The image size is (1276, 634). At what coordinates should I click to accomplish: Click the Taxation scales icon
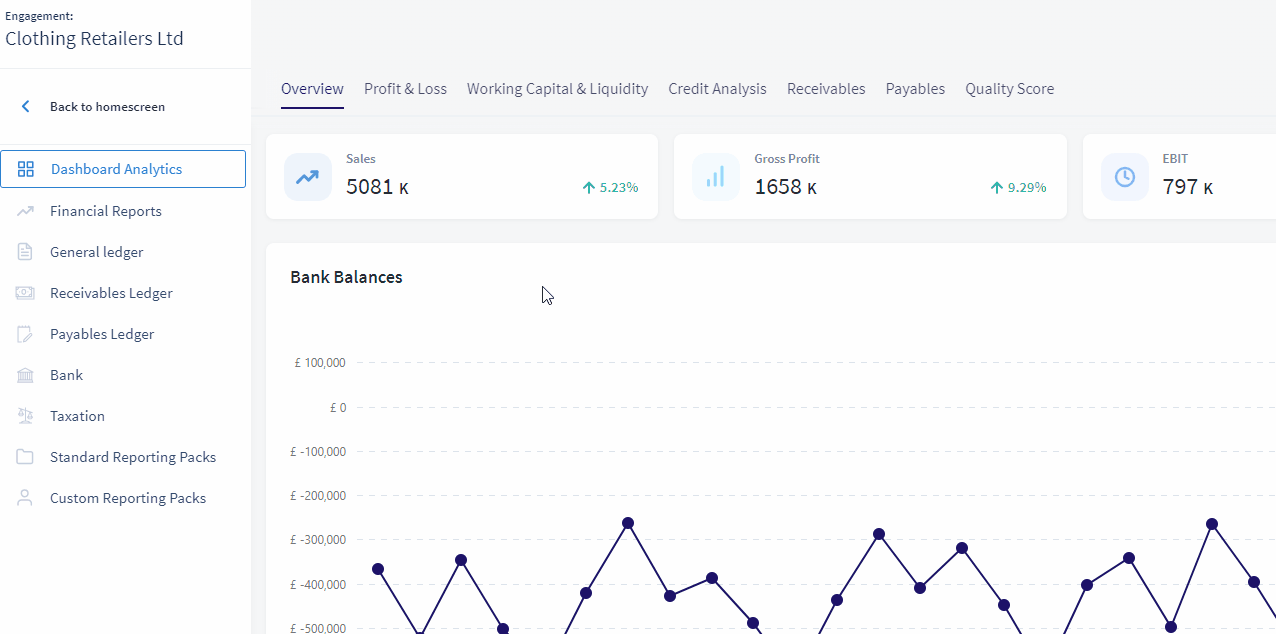[26, 416]
